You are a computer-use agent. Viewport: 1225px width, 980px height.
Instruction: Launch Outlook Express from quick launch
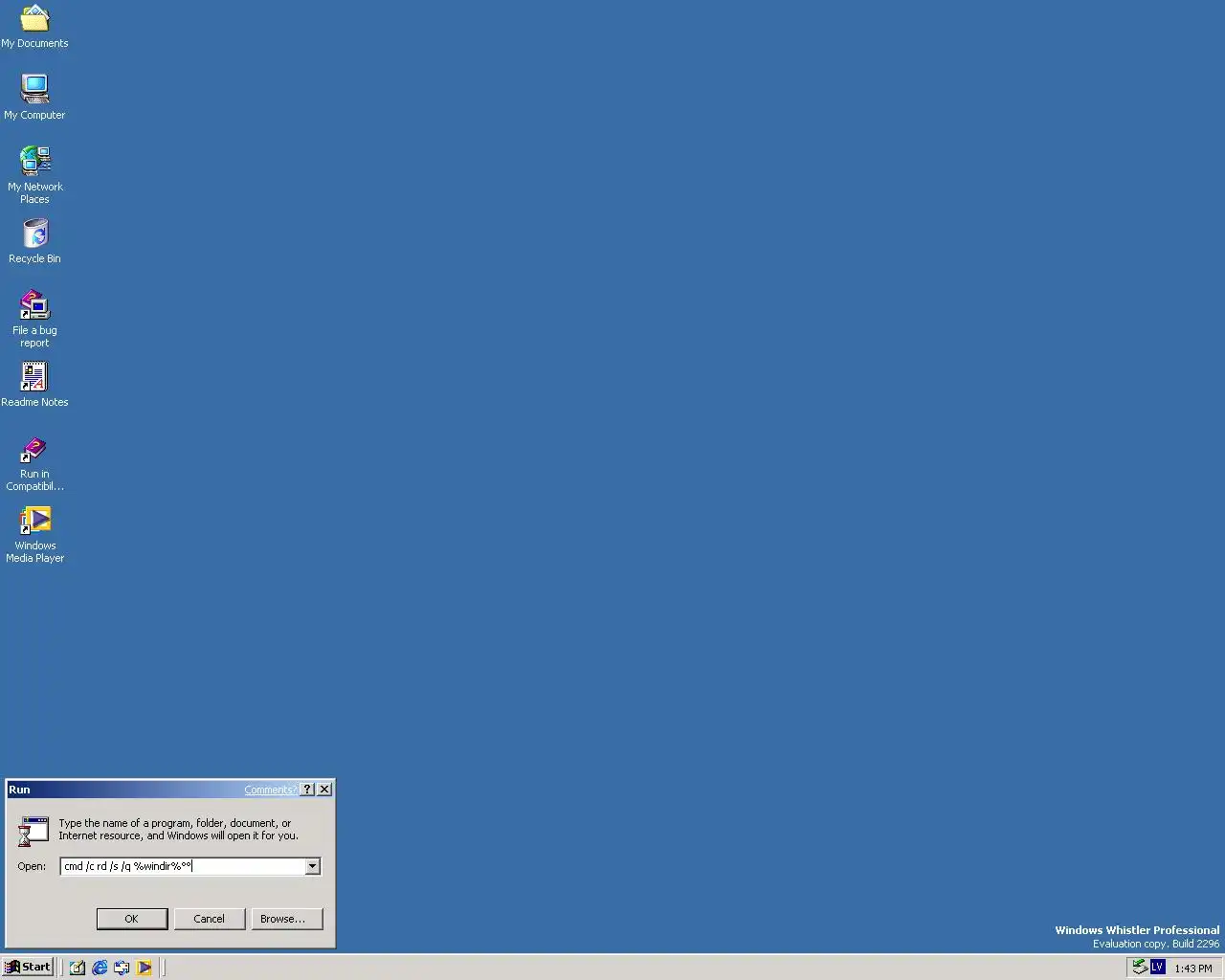122,968
